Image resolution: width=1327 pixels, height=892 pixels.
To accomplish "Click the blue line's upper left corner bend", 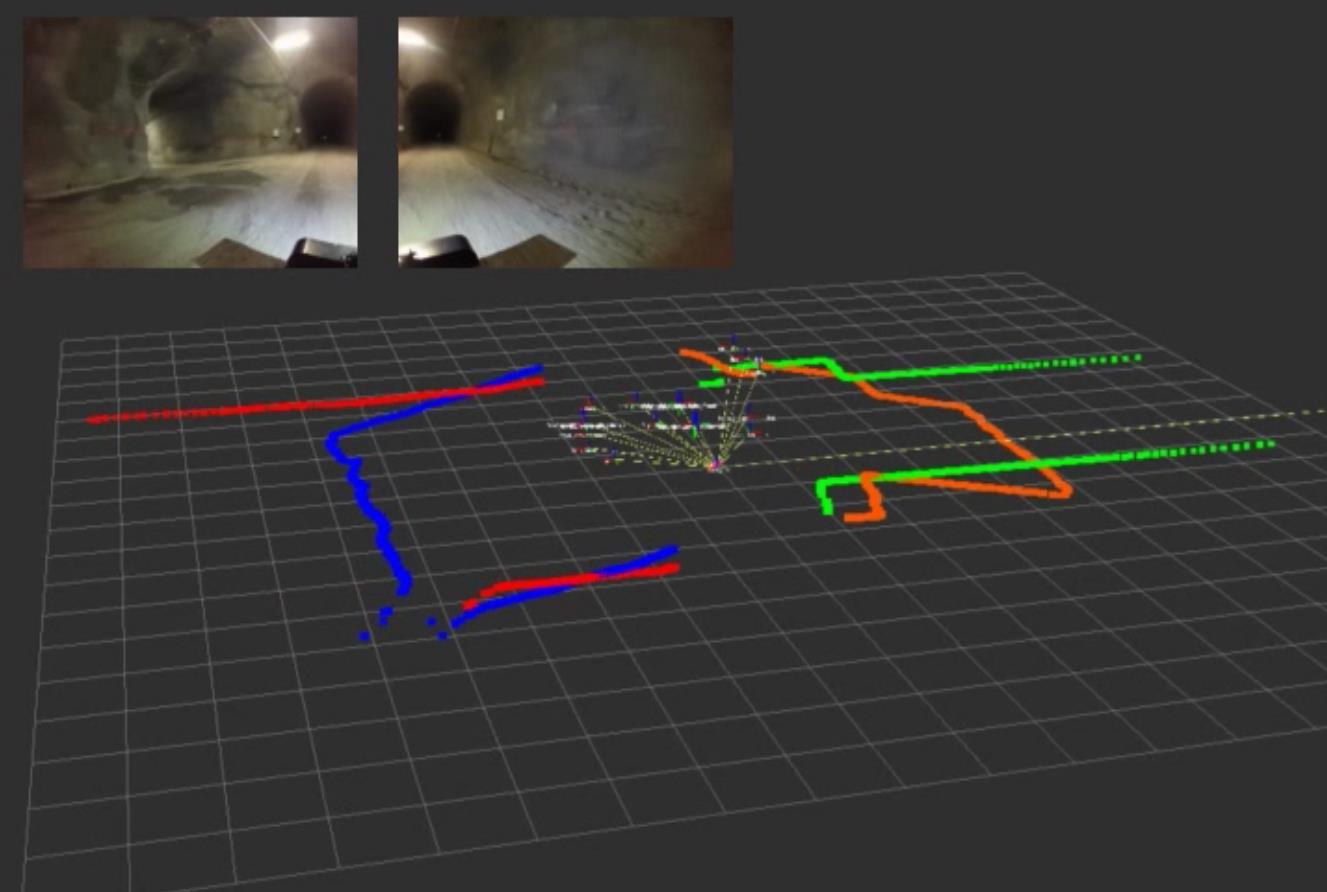I will (x=335, y=439).
